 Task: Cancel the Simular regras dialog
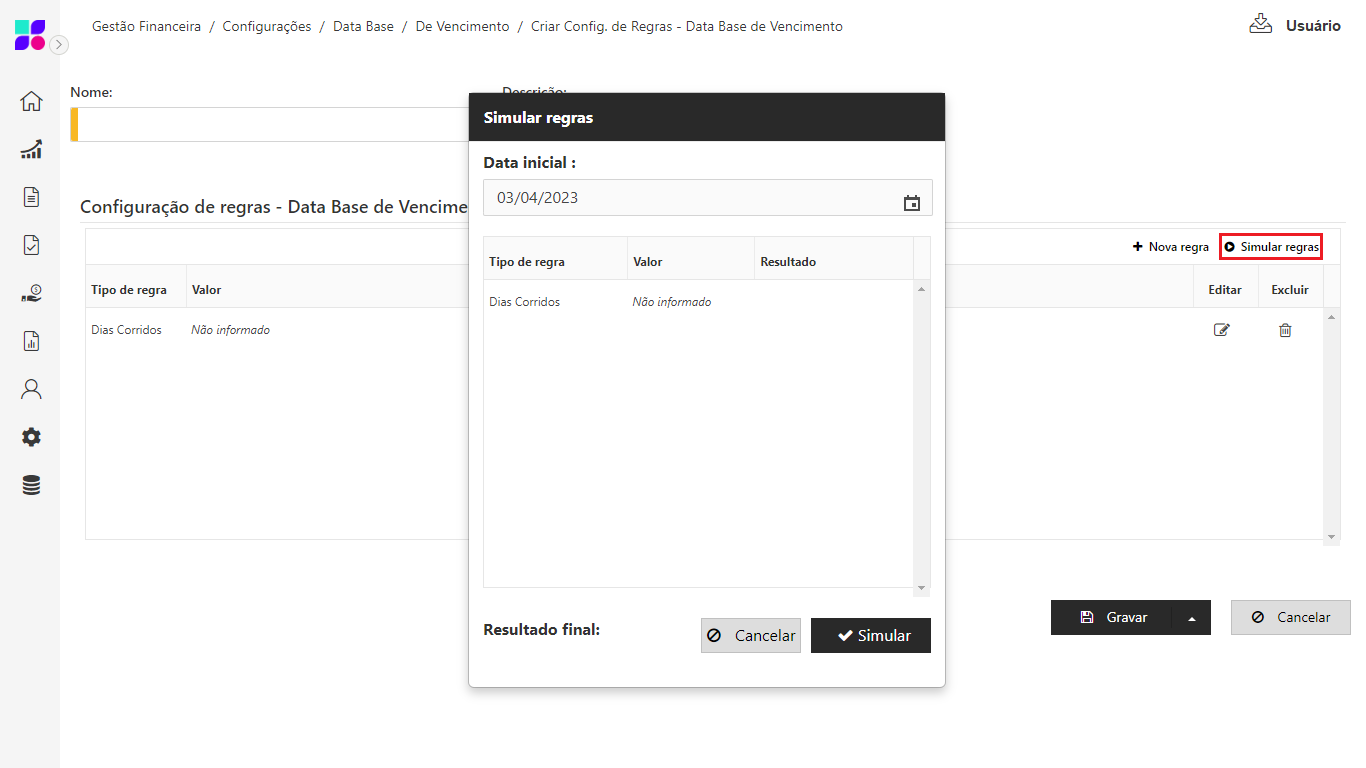point(750,636)
